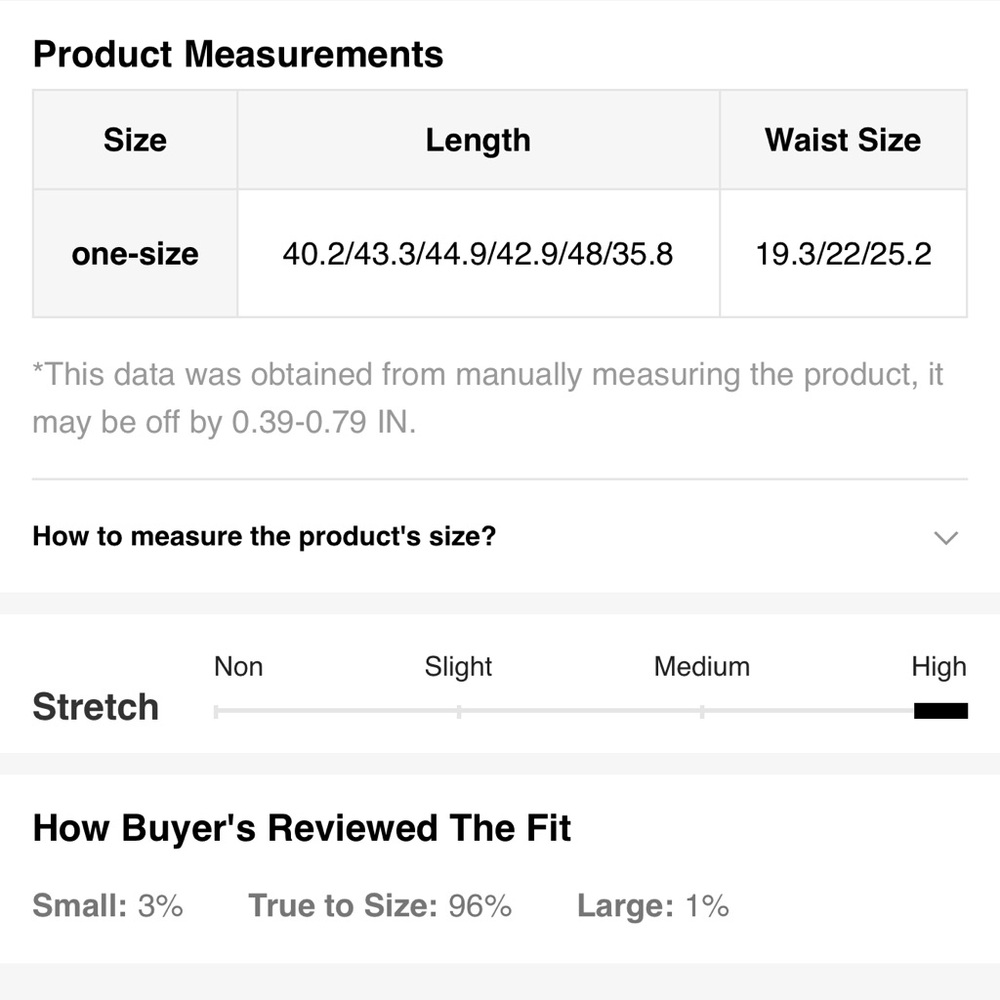This screenshot has height=1000, width=1000.
Task: Click the Waist Size column header
Action: [842, 140]
